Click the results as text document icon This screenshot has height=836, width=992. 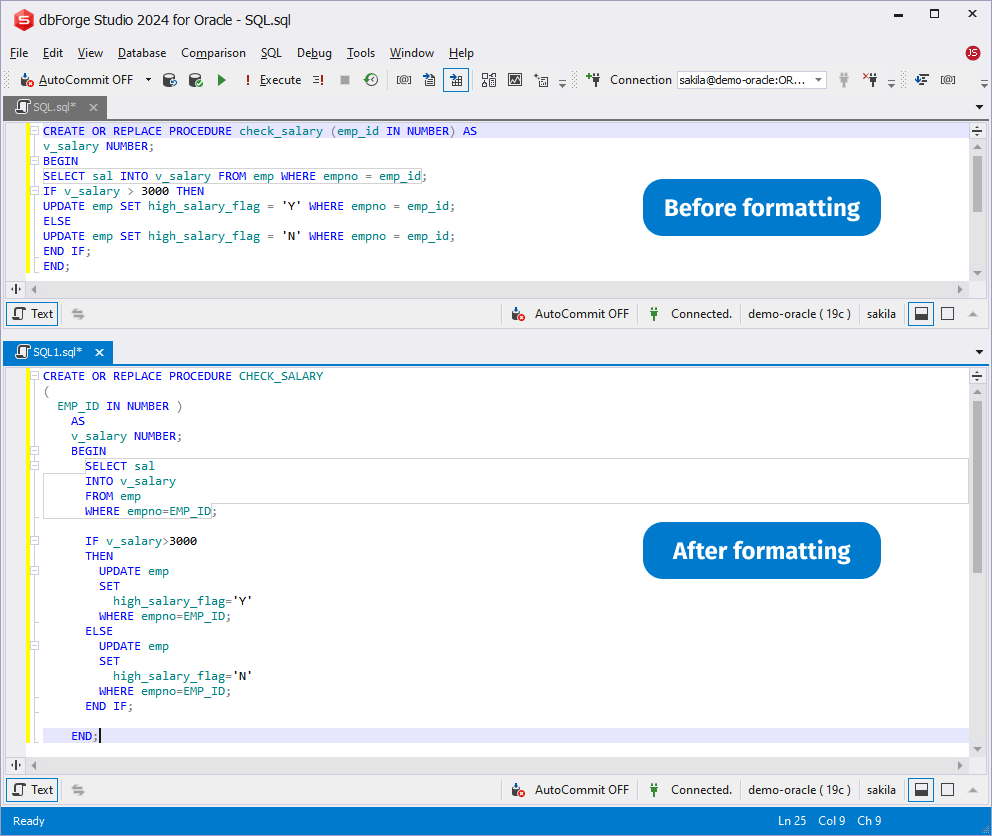click(430, 80)
